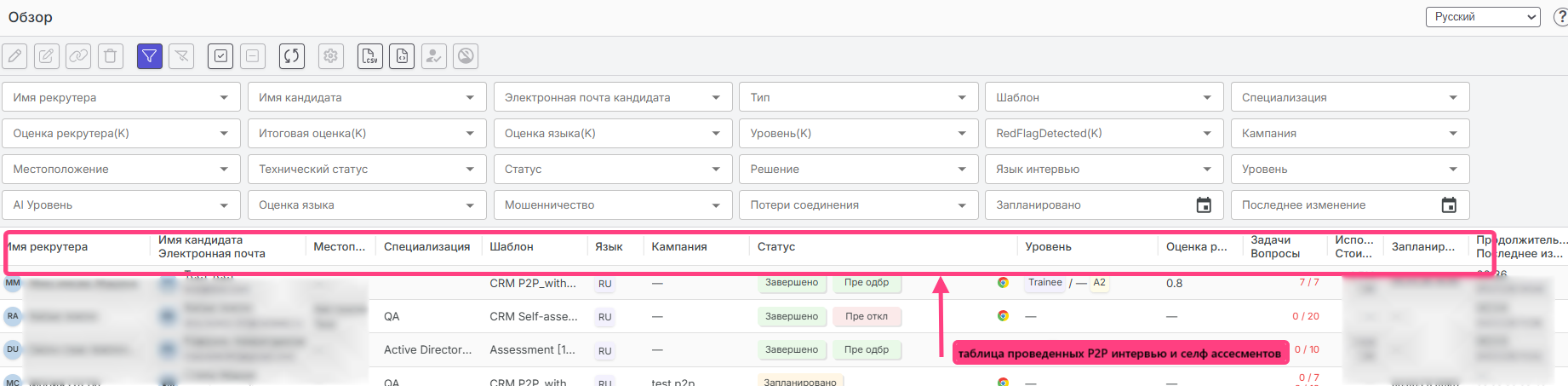
Task: Click the Завершено status in QA row
Action: 791,316
